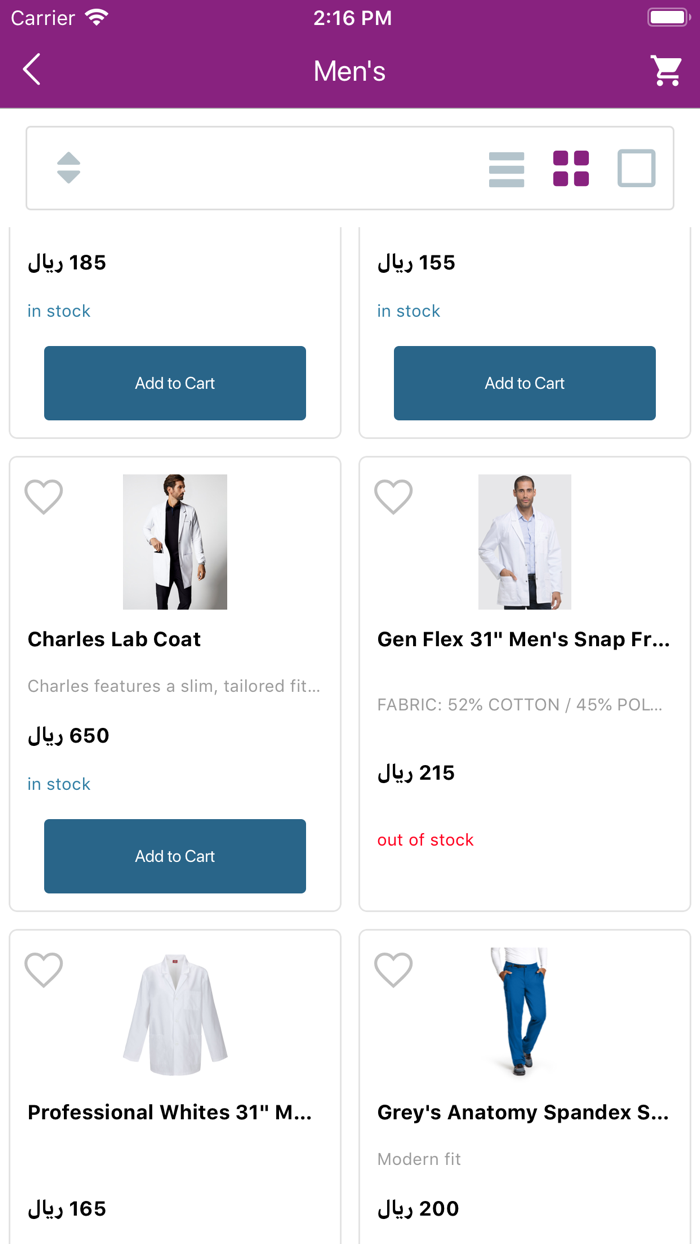
Task: Switch to list view layout
Action: pyautogui.click(x=506, y=169)
